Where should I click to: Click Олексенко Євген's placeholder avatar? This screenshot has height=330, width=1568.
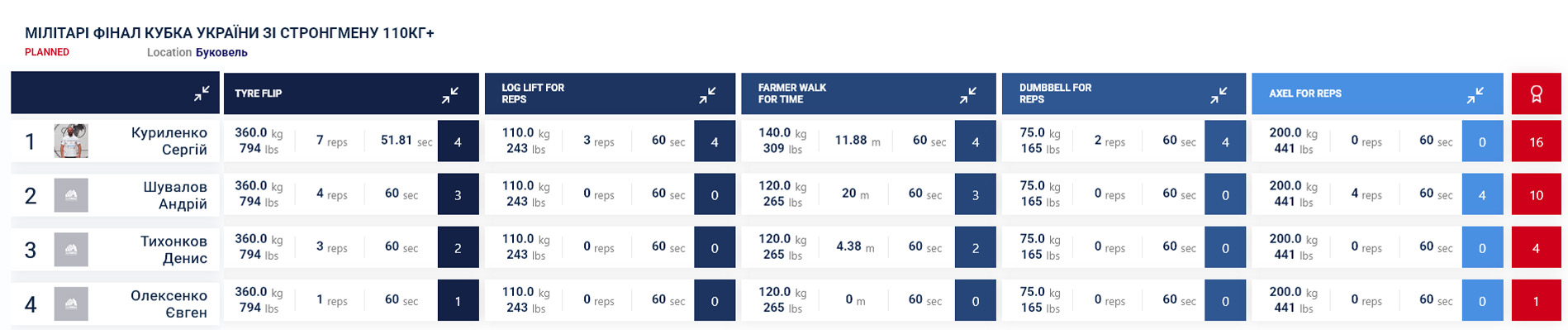point(71,304)
